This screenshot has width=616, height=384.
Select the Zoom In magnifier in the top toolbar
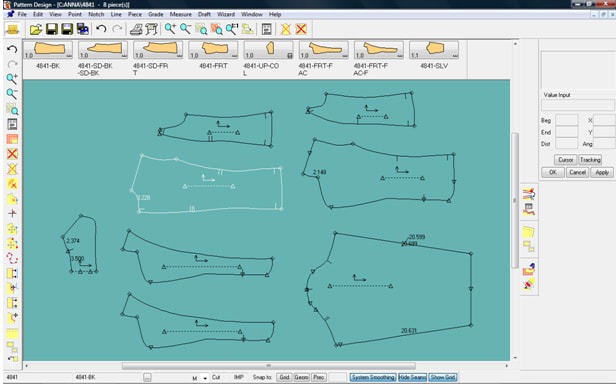[x=170, y=29]
